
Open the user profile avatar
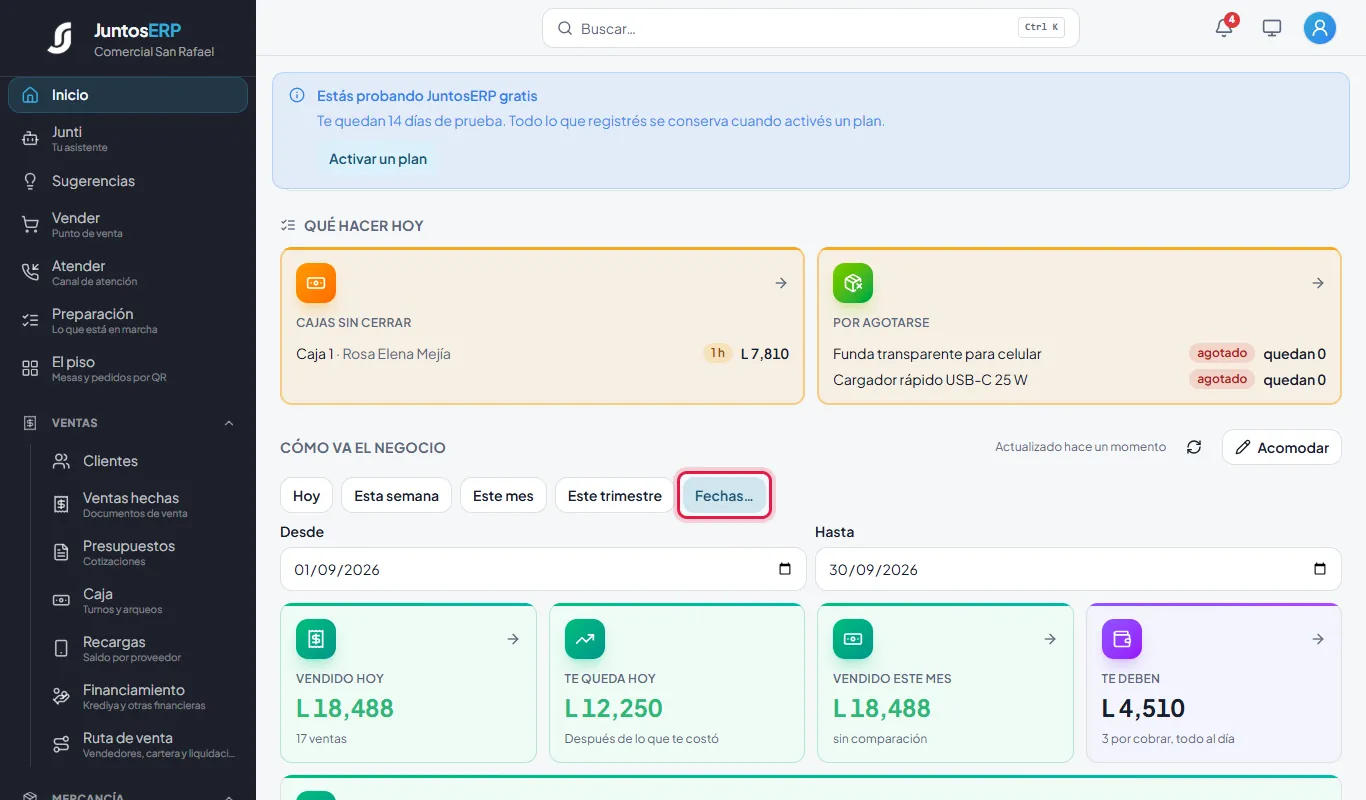click(1320, 28)
